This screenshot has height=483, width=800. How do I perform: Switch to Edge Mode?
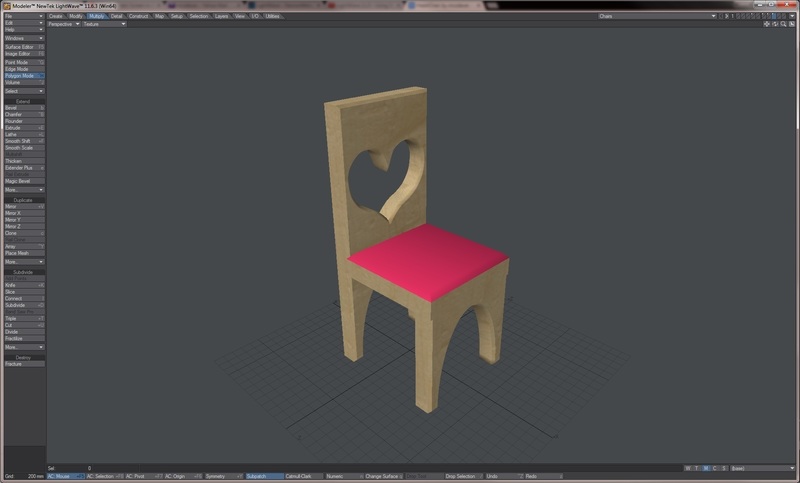pos(24,69)
